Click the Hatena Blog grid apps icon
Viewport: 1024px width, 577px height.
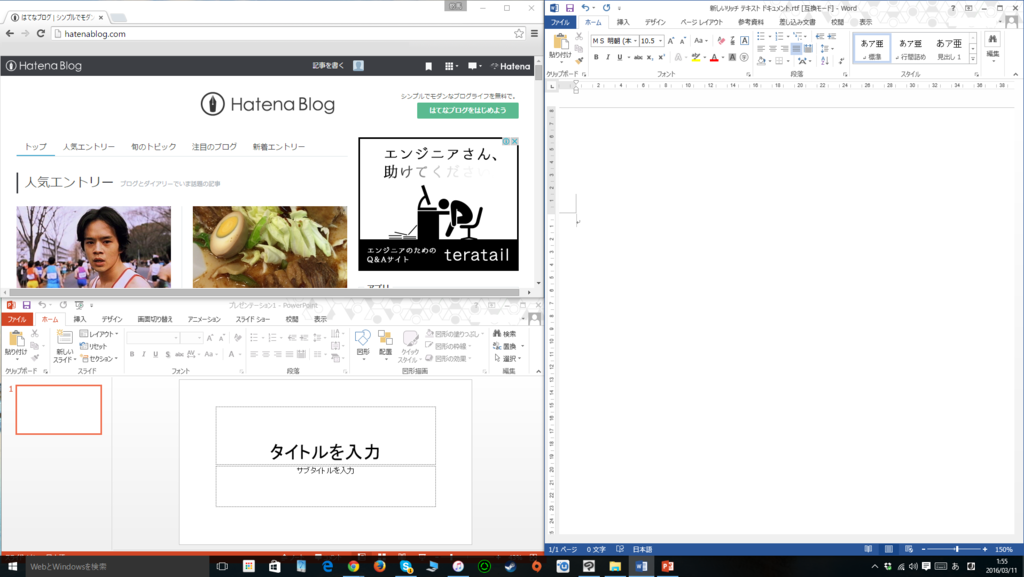[451, 66]
